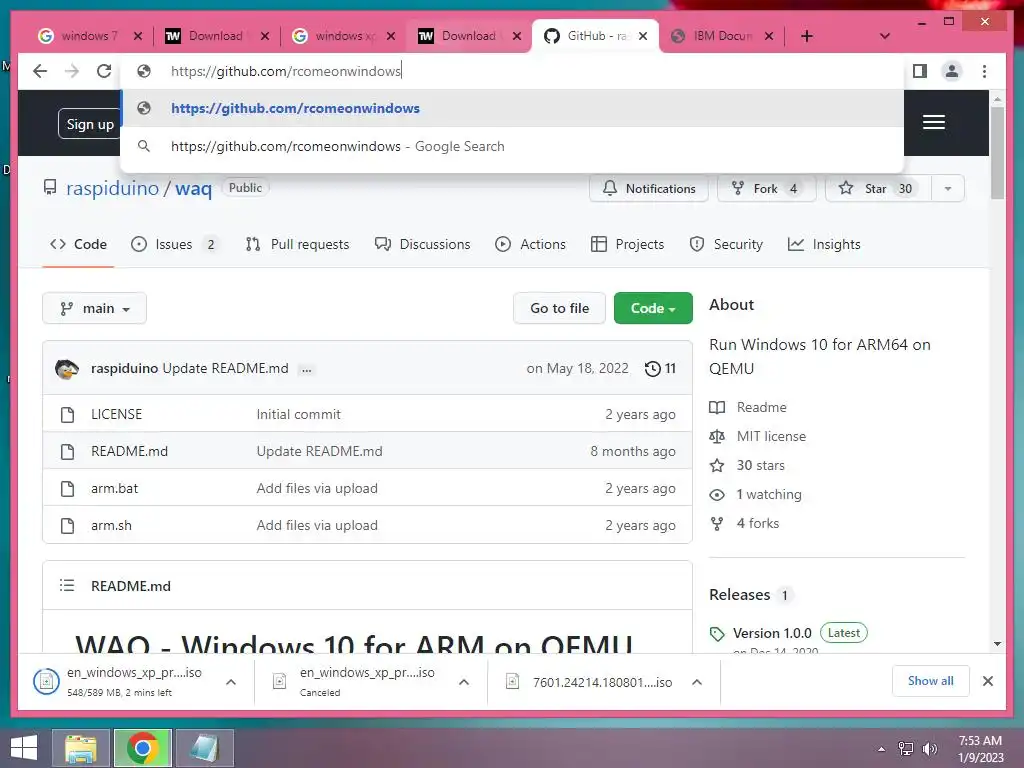
Task: Open the Chrome three-dot menu
Action: pos(984,71)
